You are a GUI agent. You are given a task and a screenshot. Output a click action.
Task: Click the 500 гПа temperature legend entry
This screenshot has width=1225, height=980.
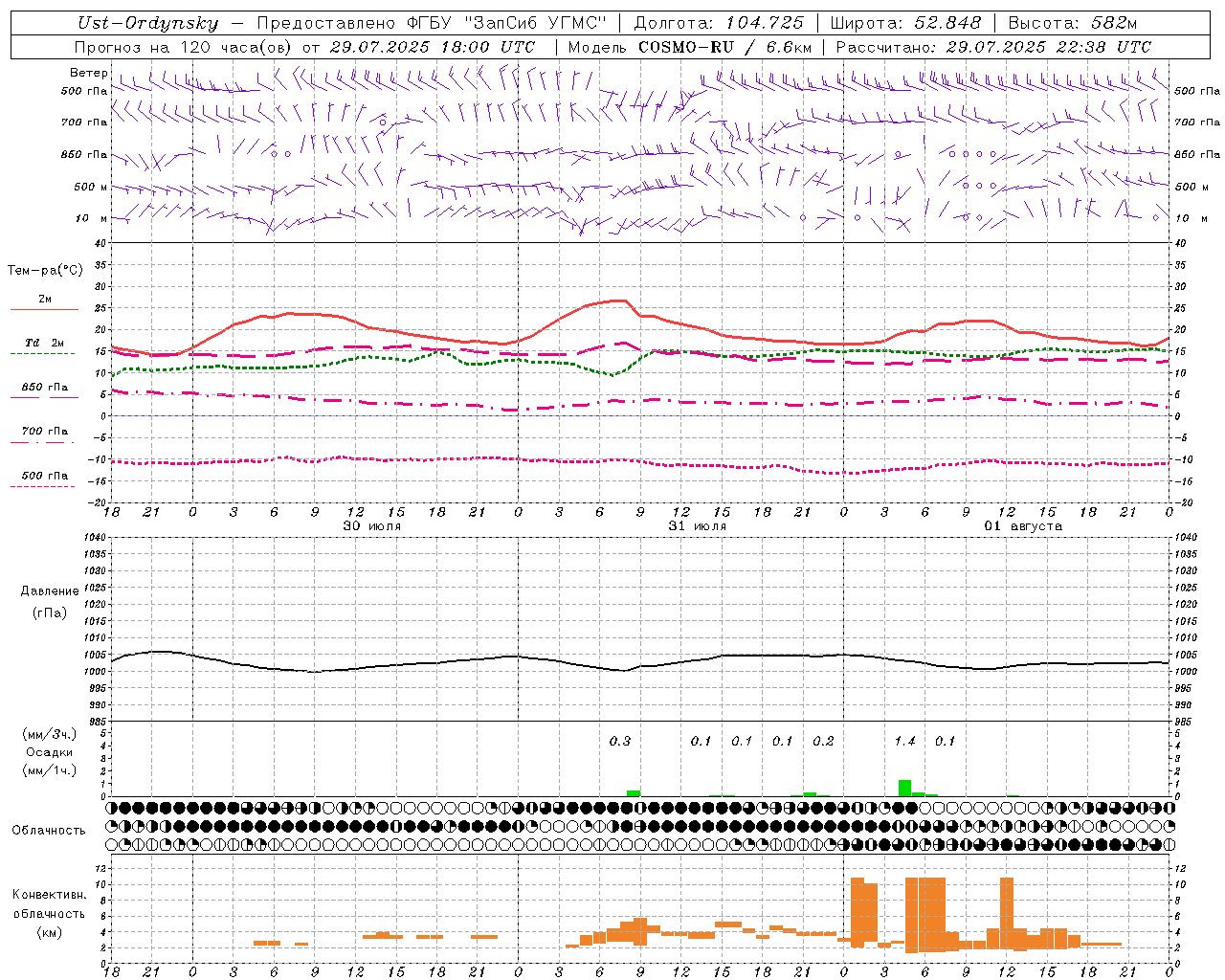pyautogui.click(x=44, y=476)
